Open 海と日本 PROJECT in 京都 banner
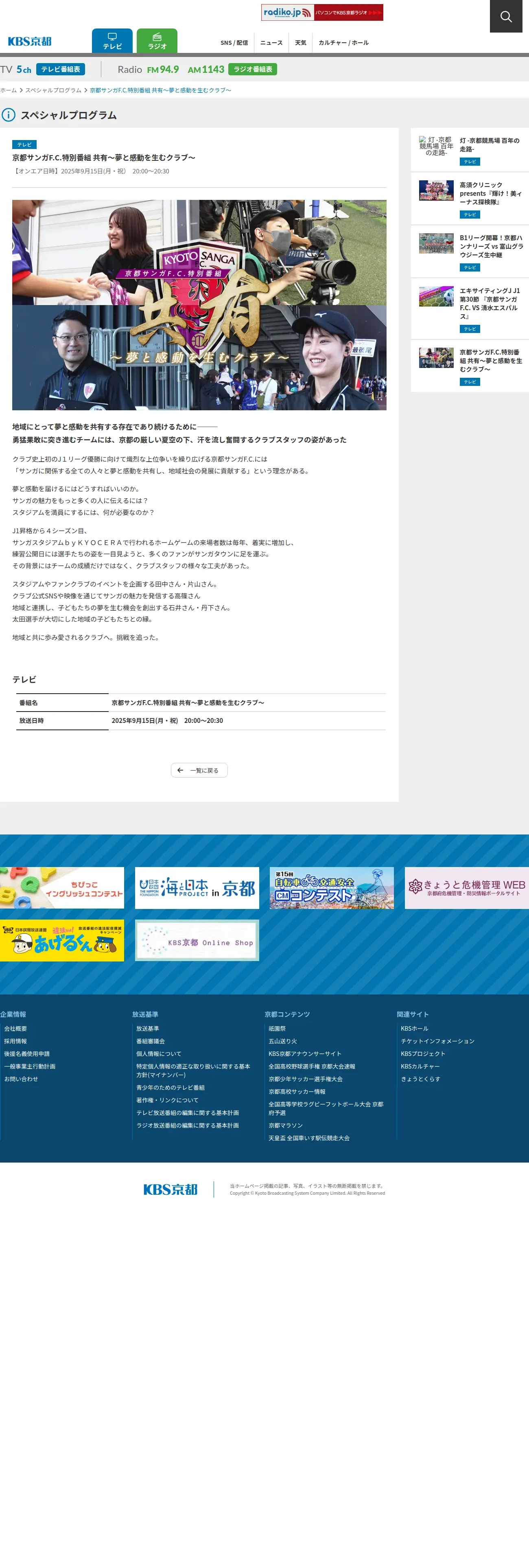The width and height of the screenshot is (529, 1568). pyautogui.click(x=197, y=887)
